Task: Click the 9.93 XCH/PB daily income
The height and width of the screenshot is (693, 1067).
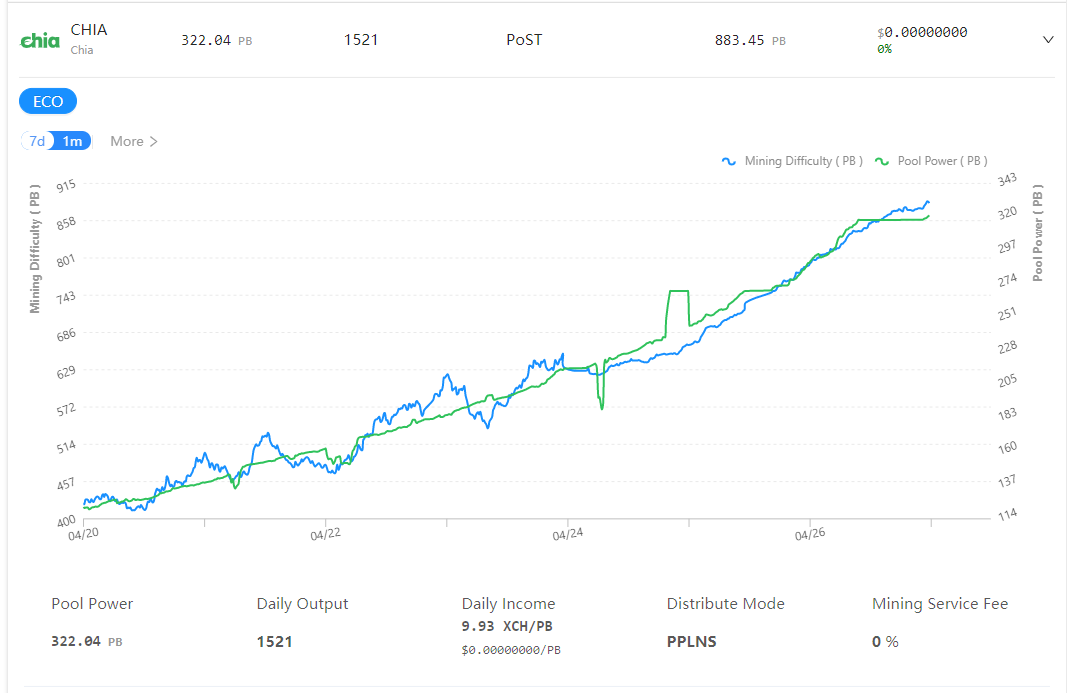Action: (x=507, y=626)
